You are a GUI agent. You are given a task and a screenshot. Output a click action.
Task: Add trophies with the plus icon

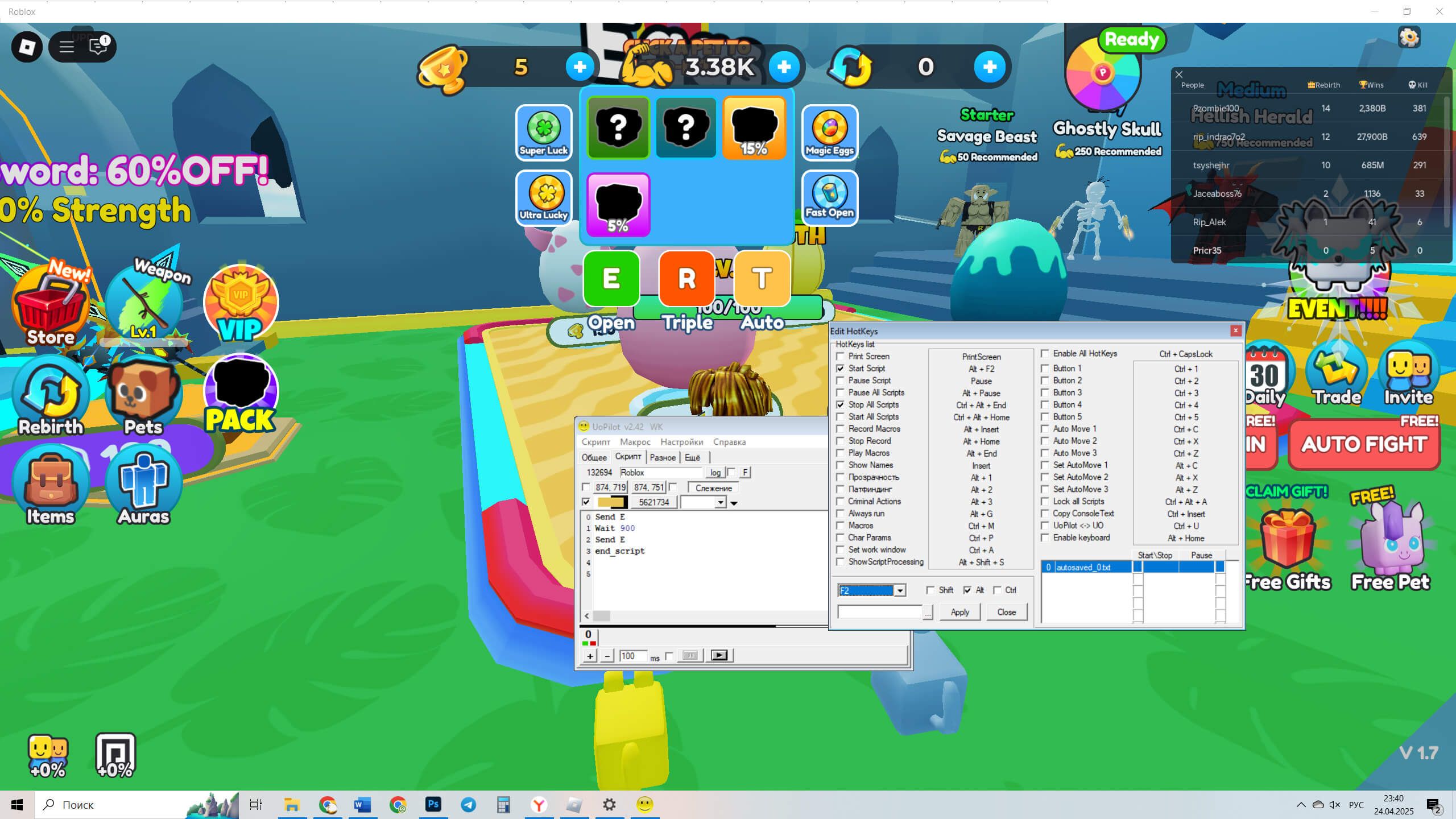[580, 67]
